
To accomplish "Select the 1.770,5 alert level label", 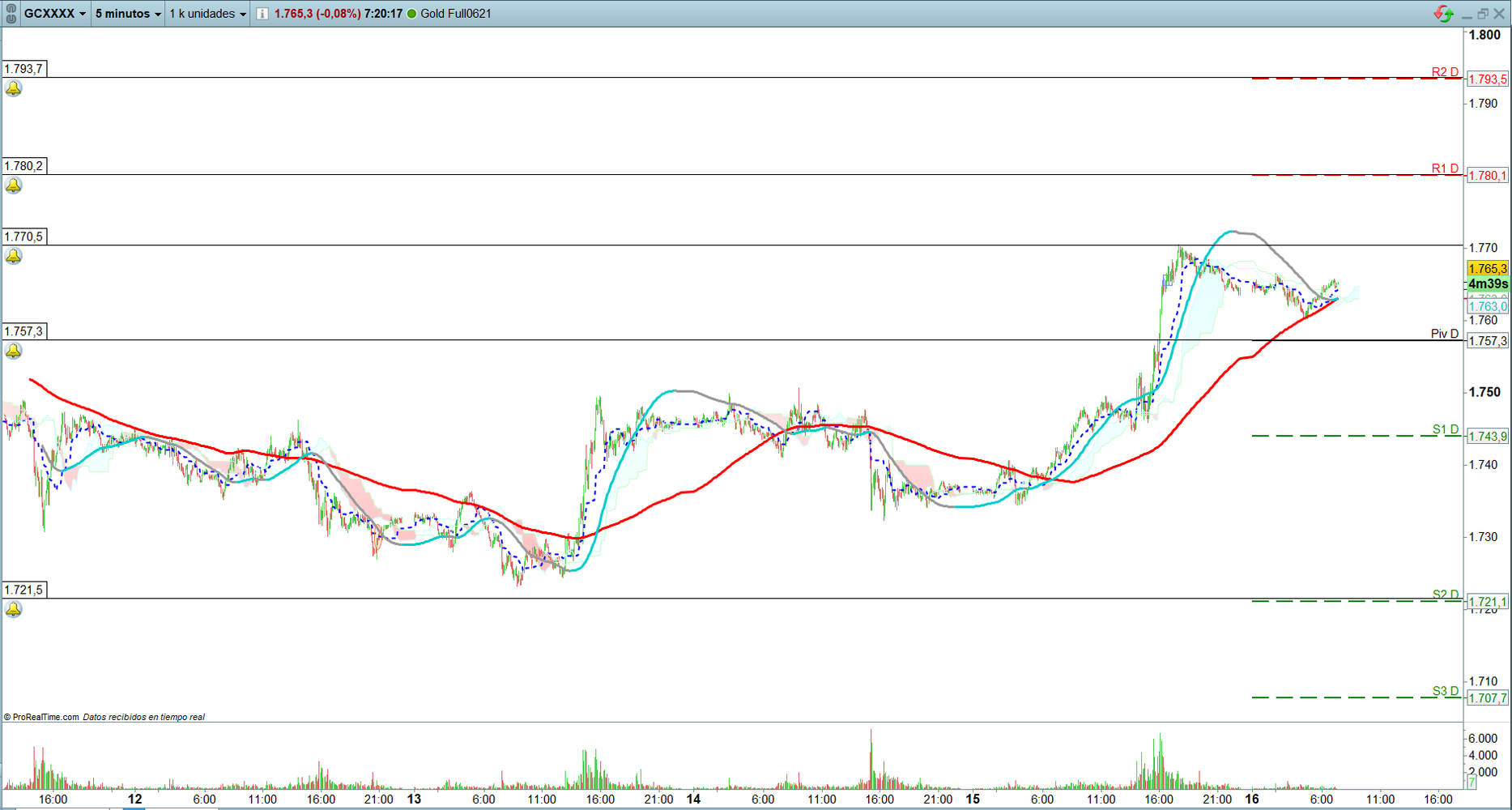I will point(24,237).
